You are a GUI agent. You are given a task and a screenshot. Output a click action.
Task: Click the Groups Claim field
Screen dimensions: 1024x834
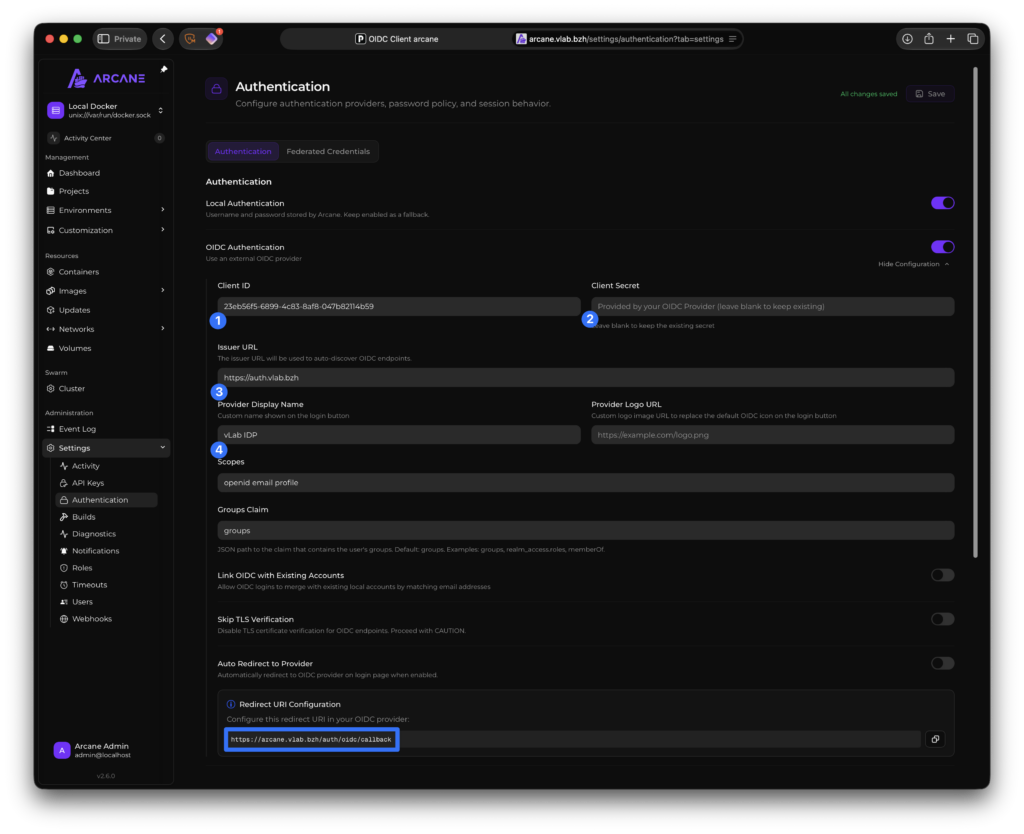click(x=586, y=530)
